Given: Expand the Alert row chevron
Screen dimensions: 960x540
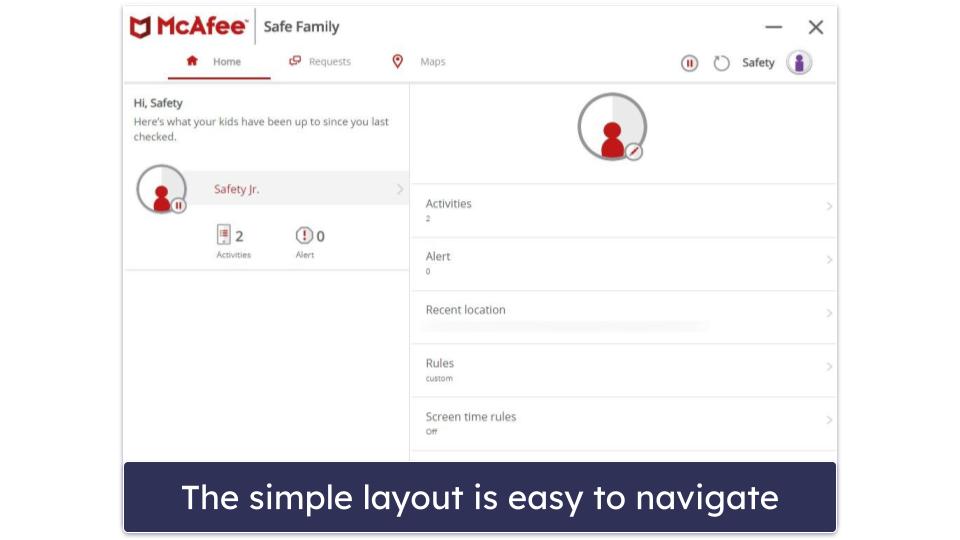Looking at the screenshot, I should (829, 260).
